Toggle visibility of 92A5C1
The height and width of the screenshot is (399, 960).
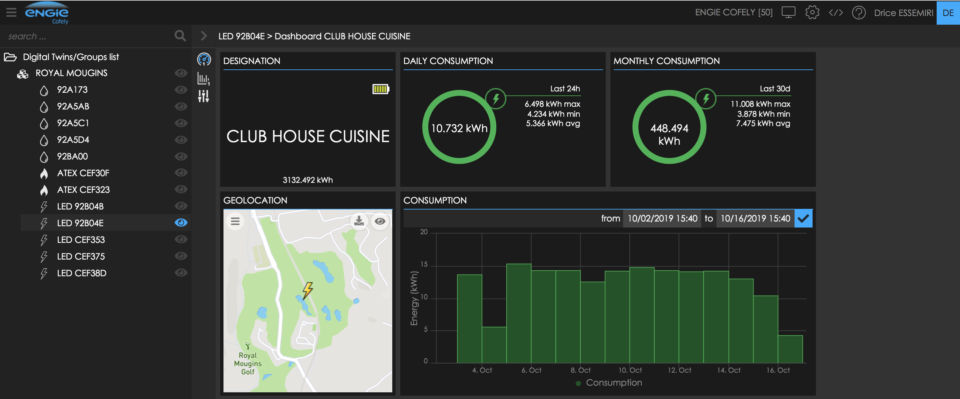click(x=181, y=123)
